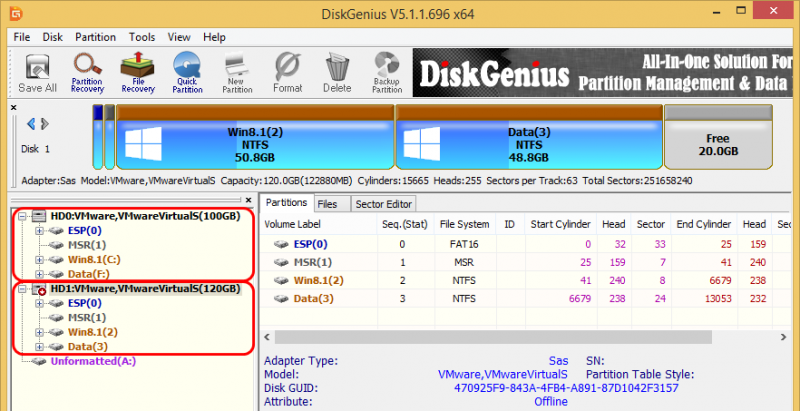Switch to the Sector Editor tab
Viewport: 800px width, 411px height.
click(383, 204)
